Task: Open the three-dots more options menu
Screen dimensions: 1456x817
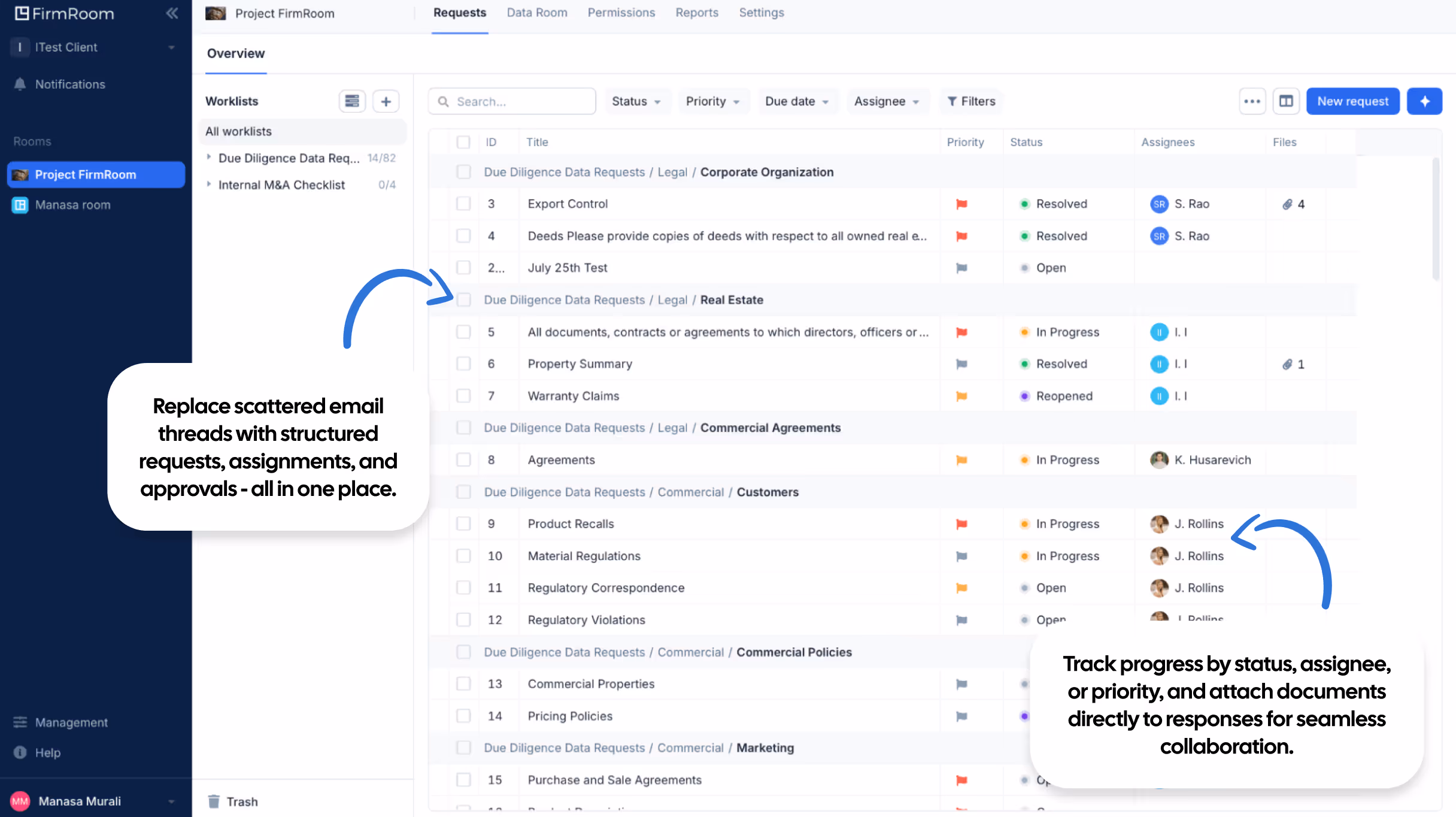Action: (1252, 101)
